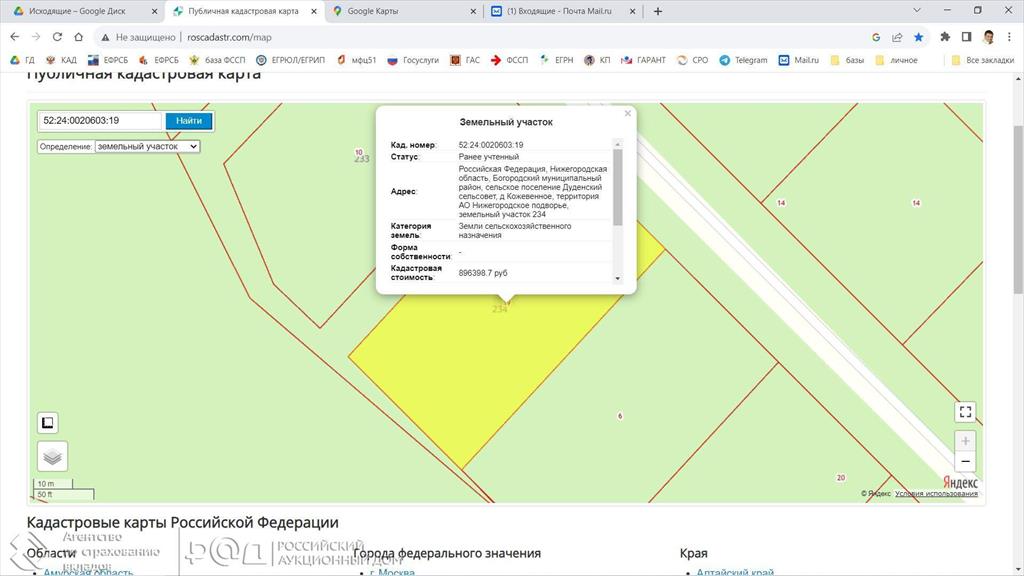Close the Земельный участок info popup
Image resolution: width=1024 pixels, height=576 pixels.
pos(628,114)
